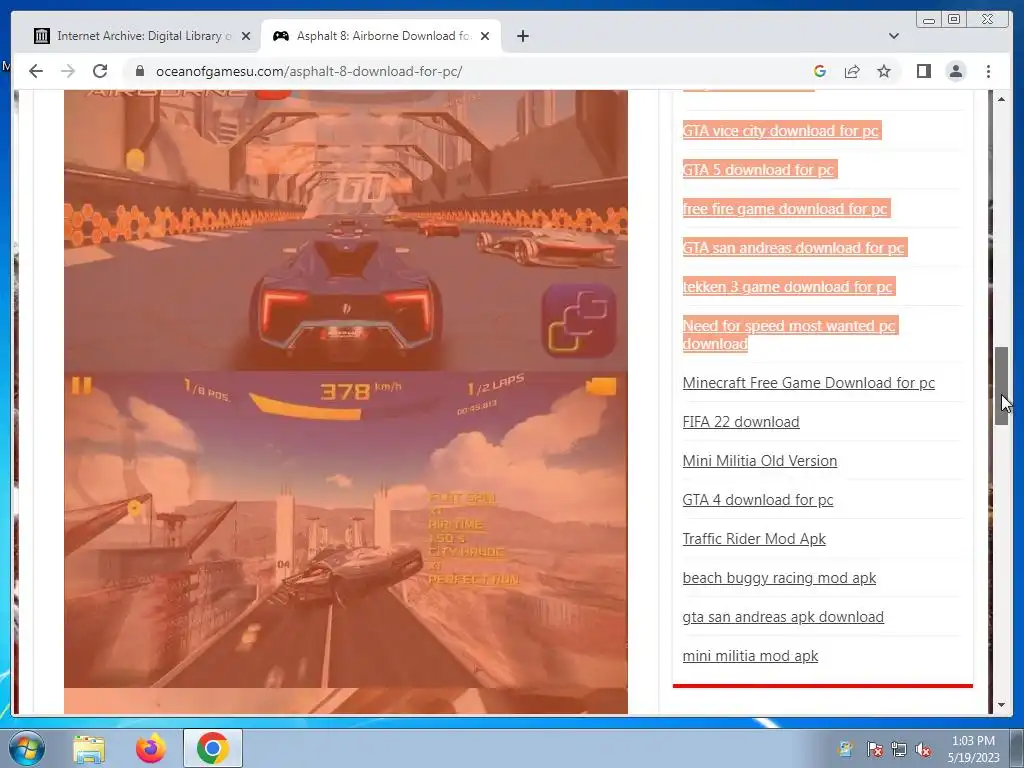Open GTA vice city download for pc

780,131
